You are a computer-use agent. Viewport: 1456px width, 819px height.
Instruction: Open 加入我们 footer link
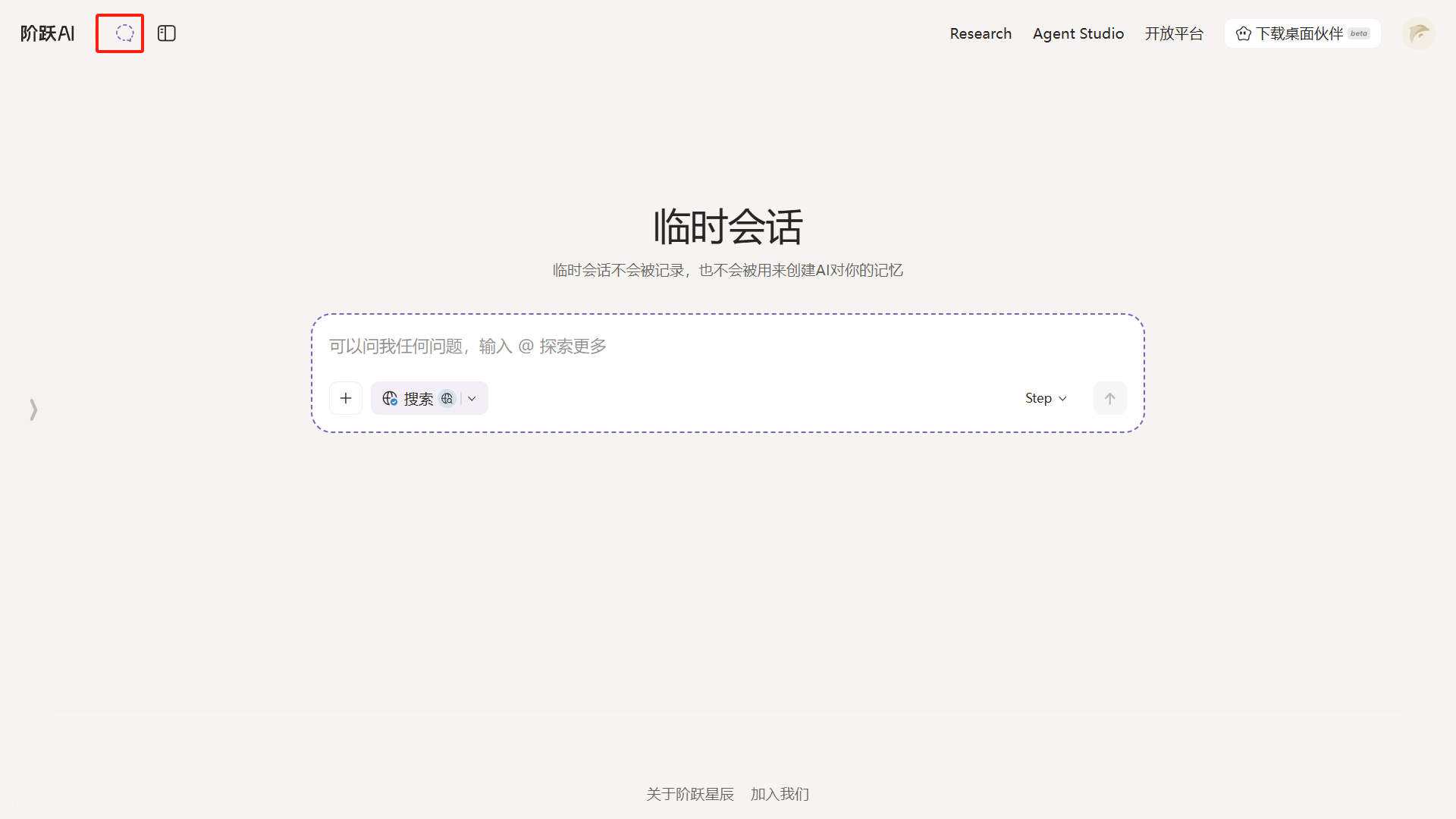click(x=780, y=794)
